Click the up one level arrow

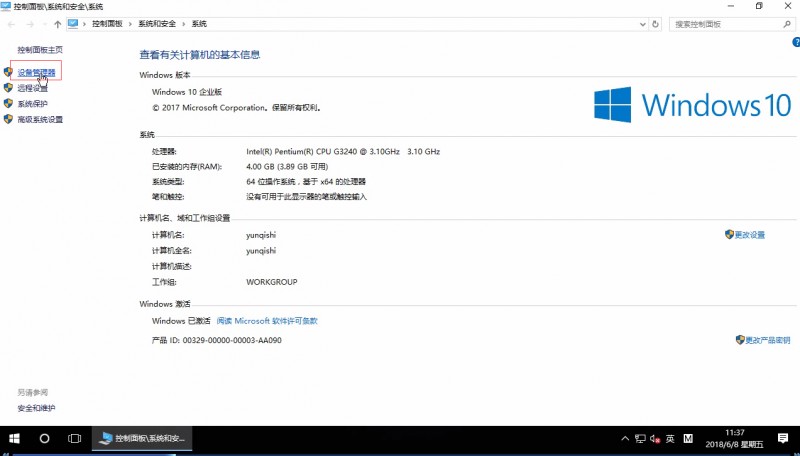tap(58, 24)
